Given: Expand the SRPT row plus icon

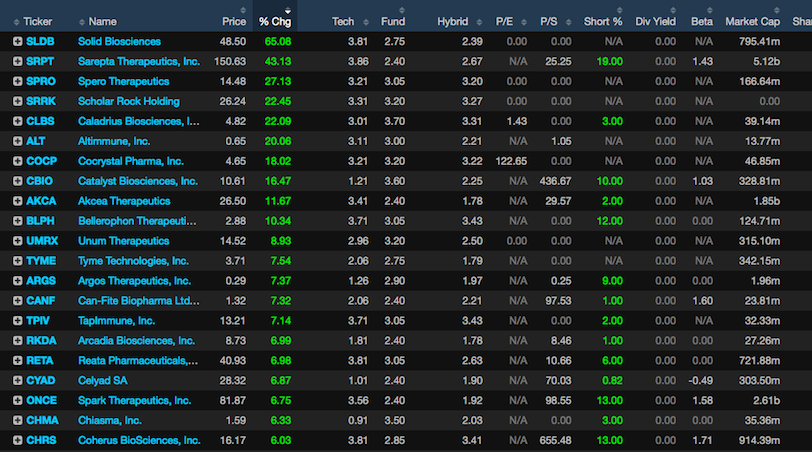Looking at the screenshot, I should pyautogui.click(x=17, y=62).
